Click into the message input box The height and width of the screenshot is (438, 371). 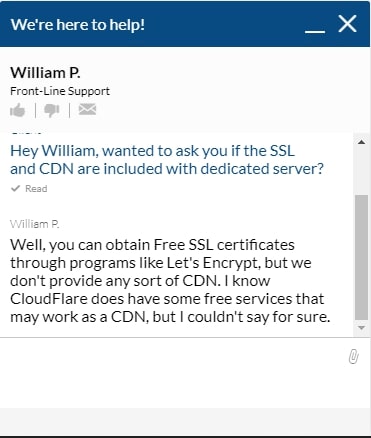tap(173, 373)
